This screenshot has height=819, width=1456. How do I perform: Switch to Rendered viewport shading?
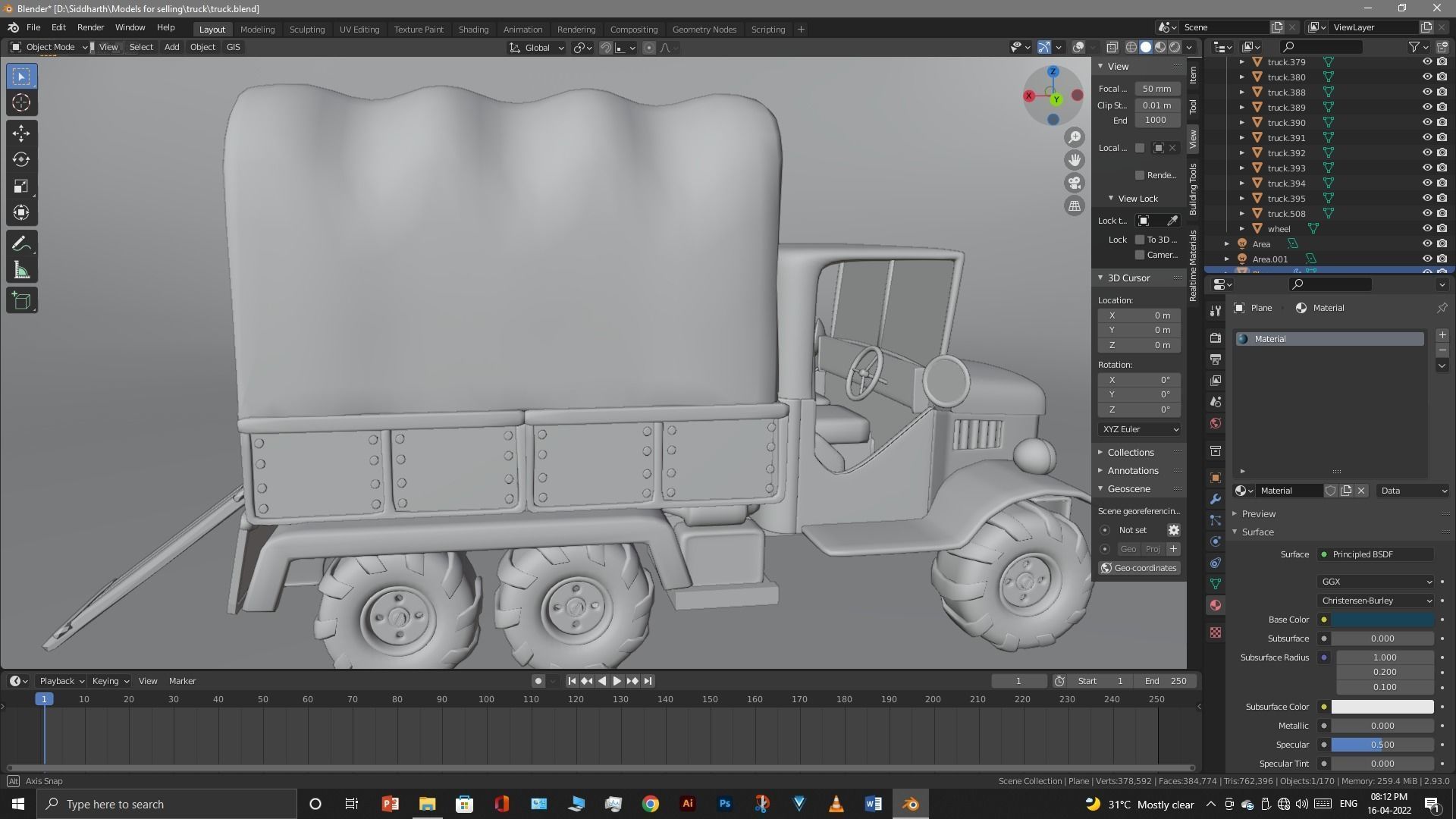pos(1175,47)
